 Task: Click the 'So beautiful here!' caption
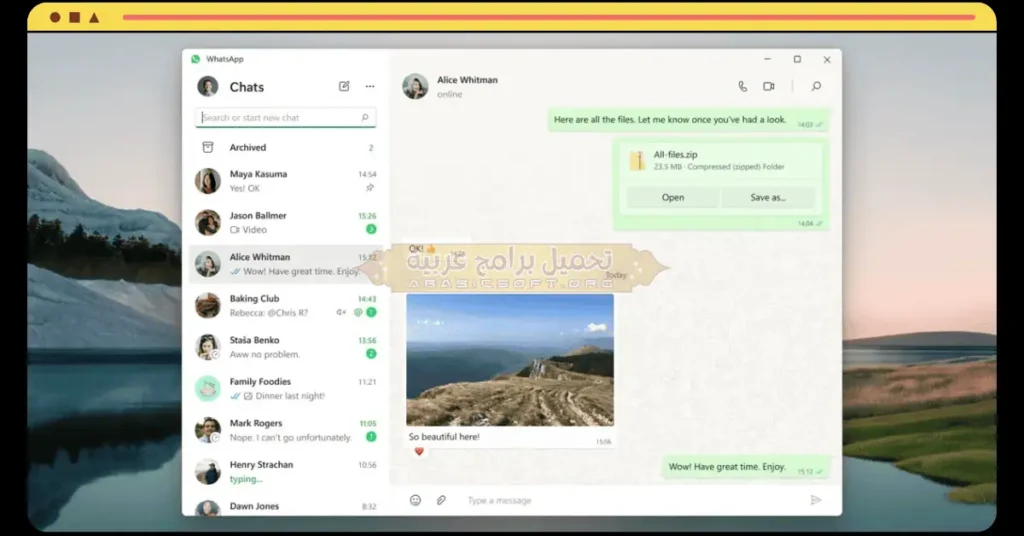click(444, 437)
